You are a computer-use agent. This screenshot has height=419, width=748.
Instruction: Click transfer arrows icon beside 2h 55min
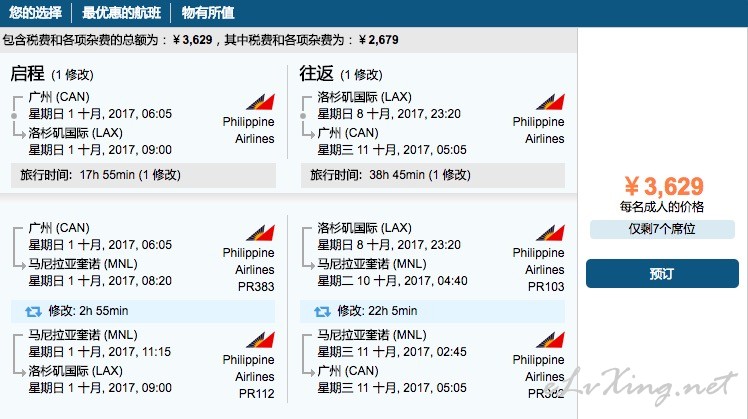click(33, 312)
